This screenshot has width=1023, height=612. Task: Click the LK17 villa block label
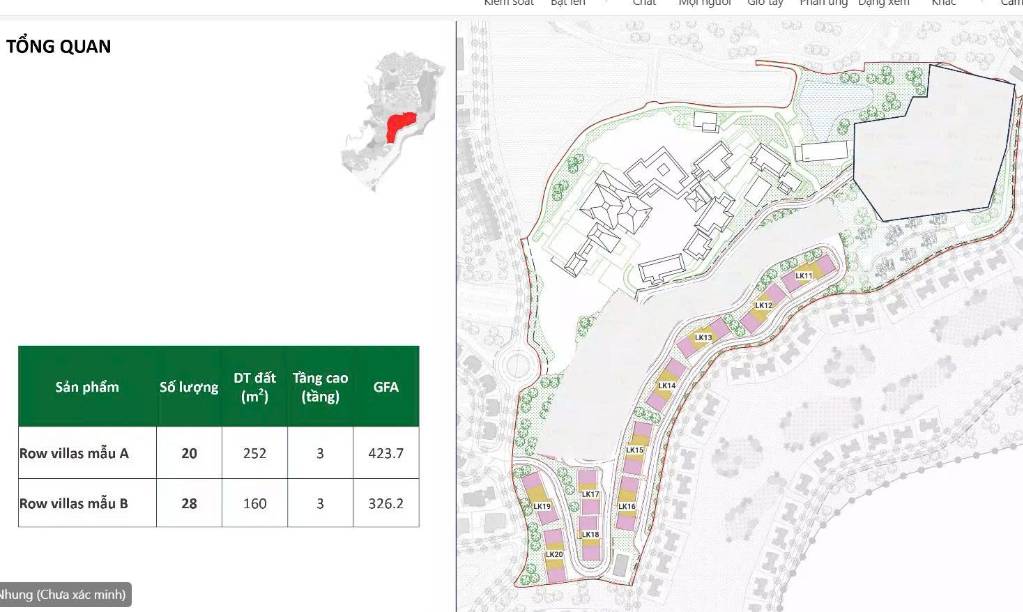click(x=589, y=495)
